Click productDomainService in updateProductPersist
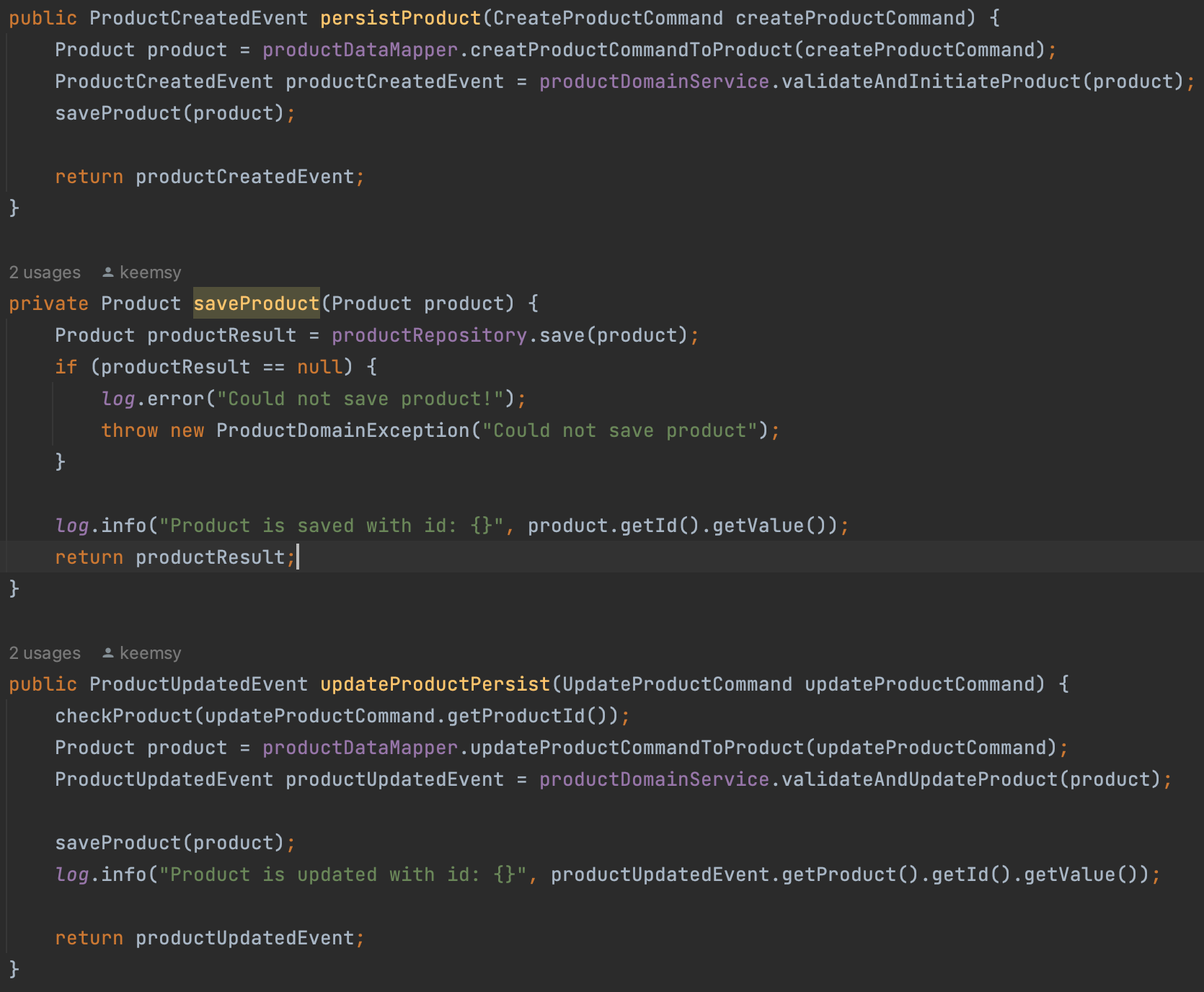Screen dimensions: 1204x992 click(655, 779)
